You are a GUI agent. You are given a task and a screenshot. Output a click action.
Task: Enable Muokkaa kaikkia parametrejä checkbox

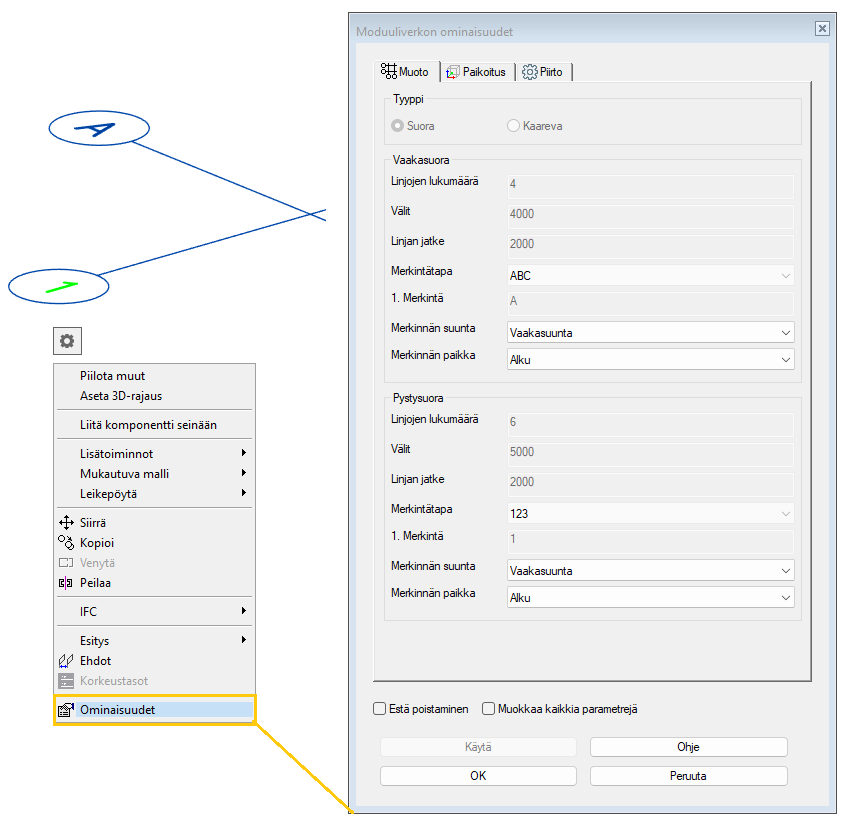(x=488, y=709)
